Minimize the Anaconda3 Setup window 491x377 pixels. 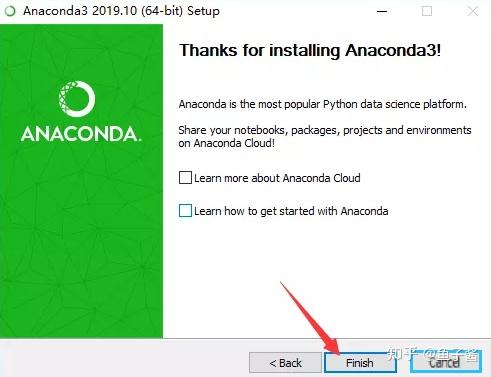(x=382, y=11)
